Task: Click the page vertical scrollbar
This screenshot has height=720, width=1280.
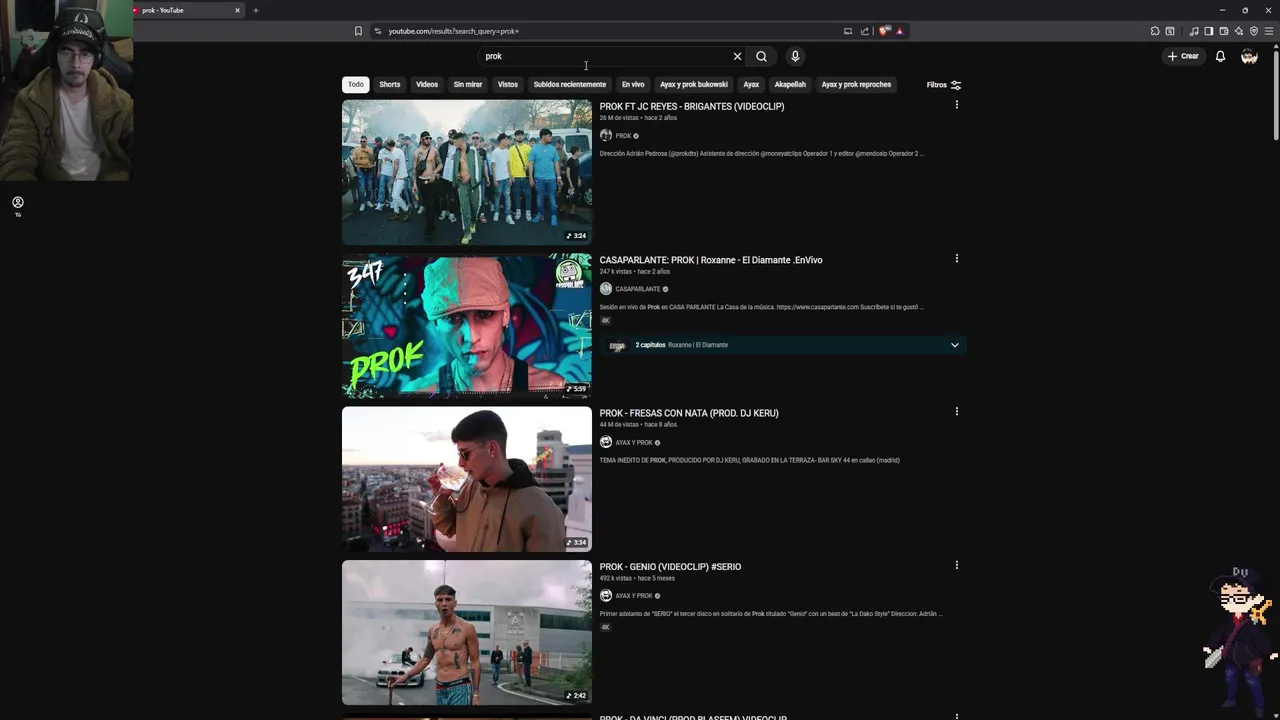Action: pos(1275,95)
